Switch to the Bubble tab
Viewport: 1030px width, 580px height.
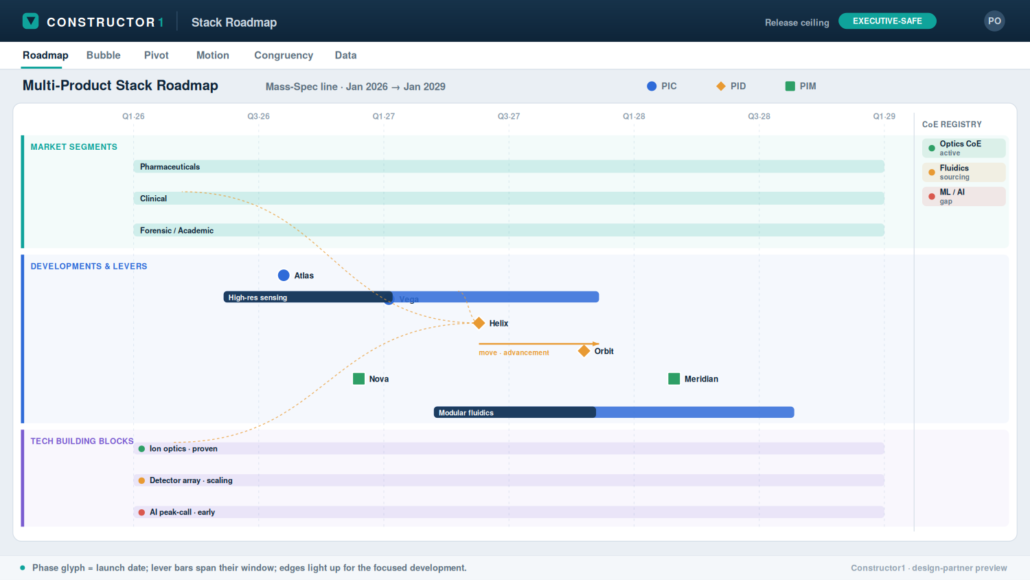(103, 55)
